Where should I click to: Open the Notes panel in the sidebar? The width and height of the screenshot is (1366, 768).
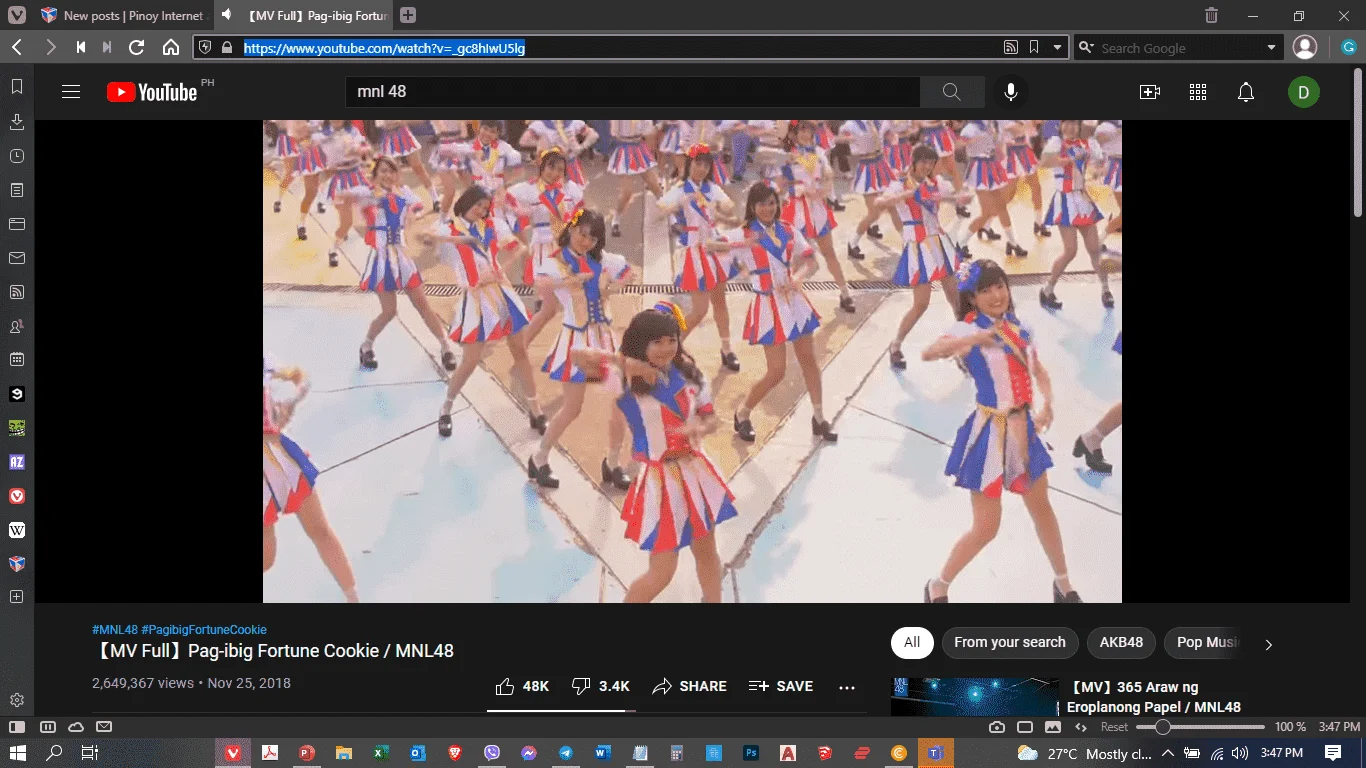coord(17,190)
